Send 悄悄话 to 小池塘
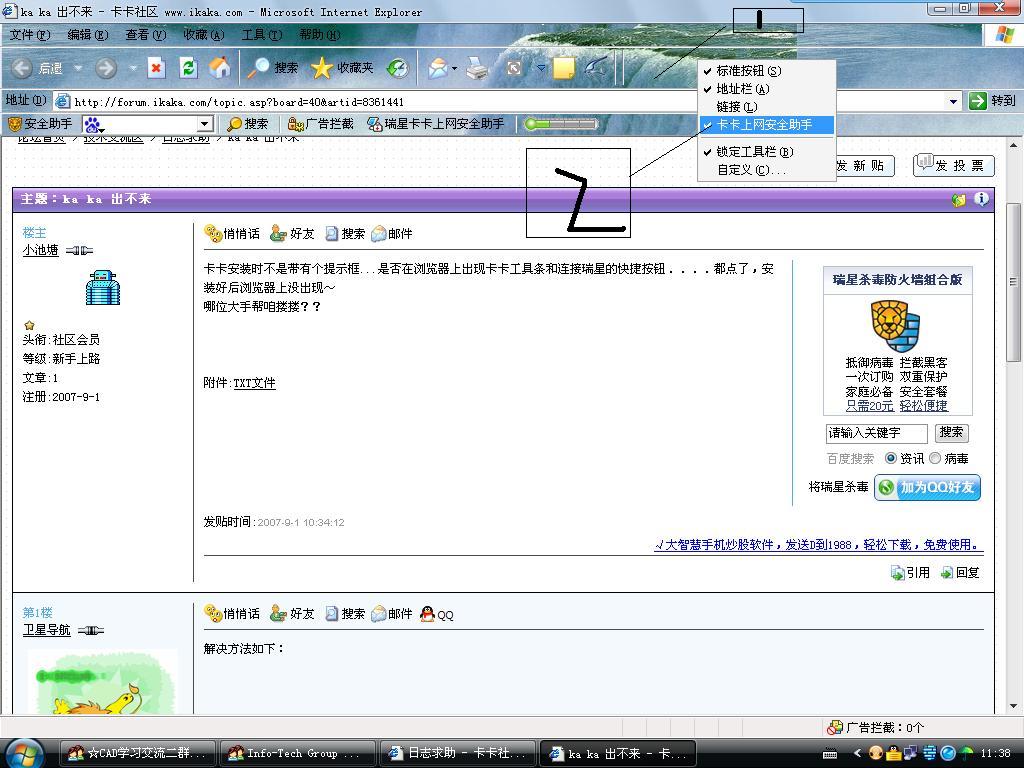 pyautogui.click(x=232, y=233)
